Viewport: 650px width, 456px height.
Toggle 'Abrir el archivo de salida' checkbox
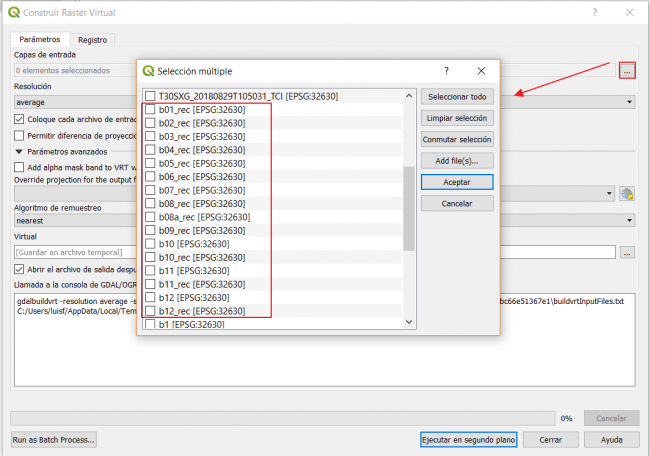[x=19, y=269]
